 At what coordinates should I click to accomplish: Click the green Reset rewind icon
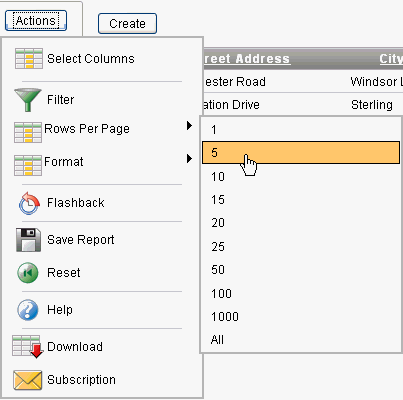click(28, 273)
